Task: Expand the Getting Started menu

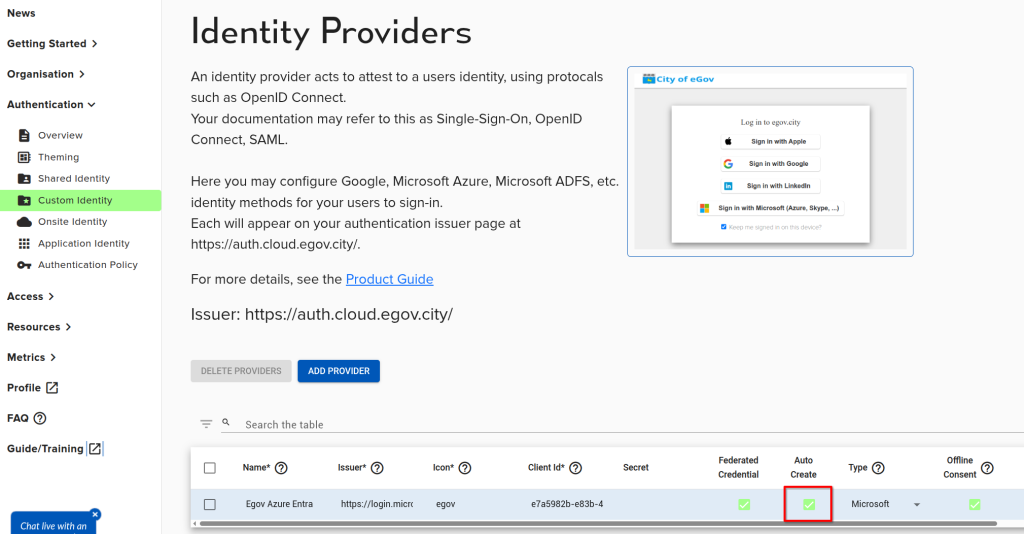Action: pyautogui.click(x=52, y=43)
